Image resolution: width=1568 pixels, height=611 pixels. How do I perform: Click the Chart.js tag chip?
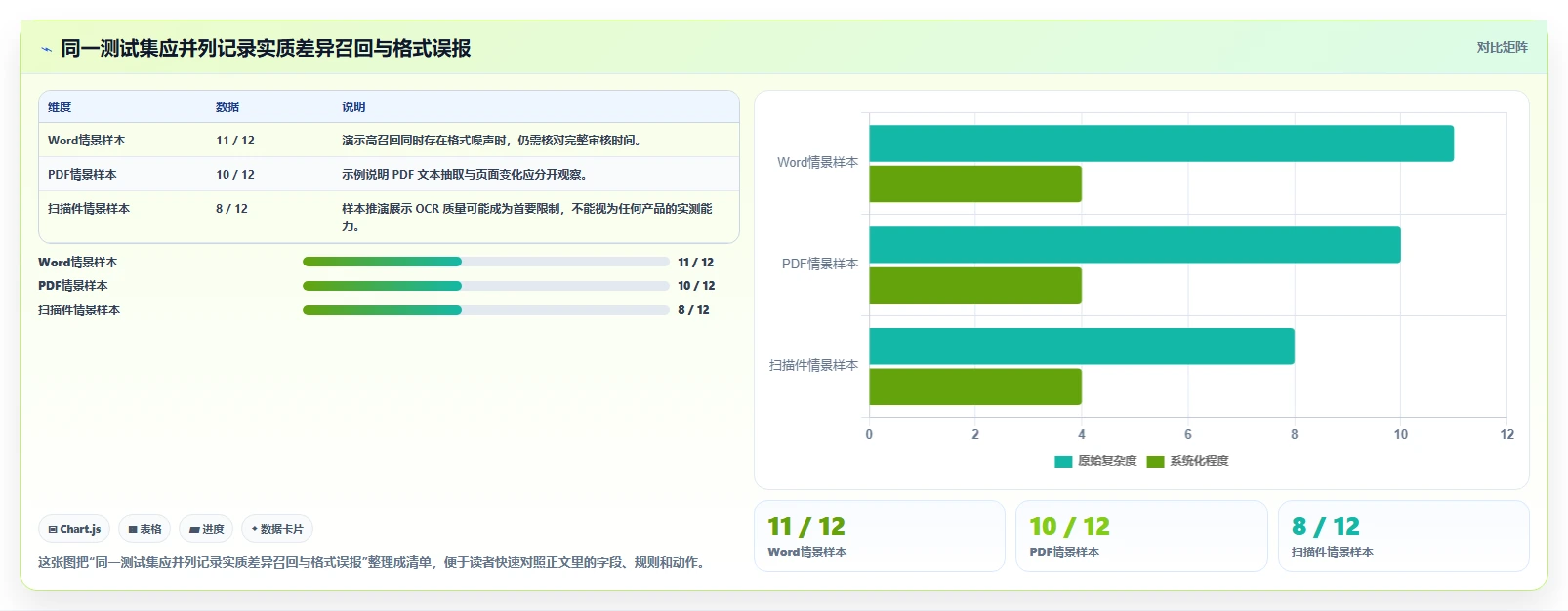[74, 529]
